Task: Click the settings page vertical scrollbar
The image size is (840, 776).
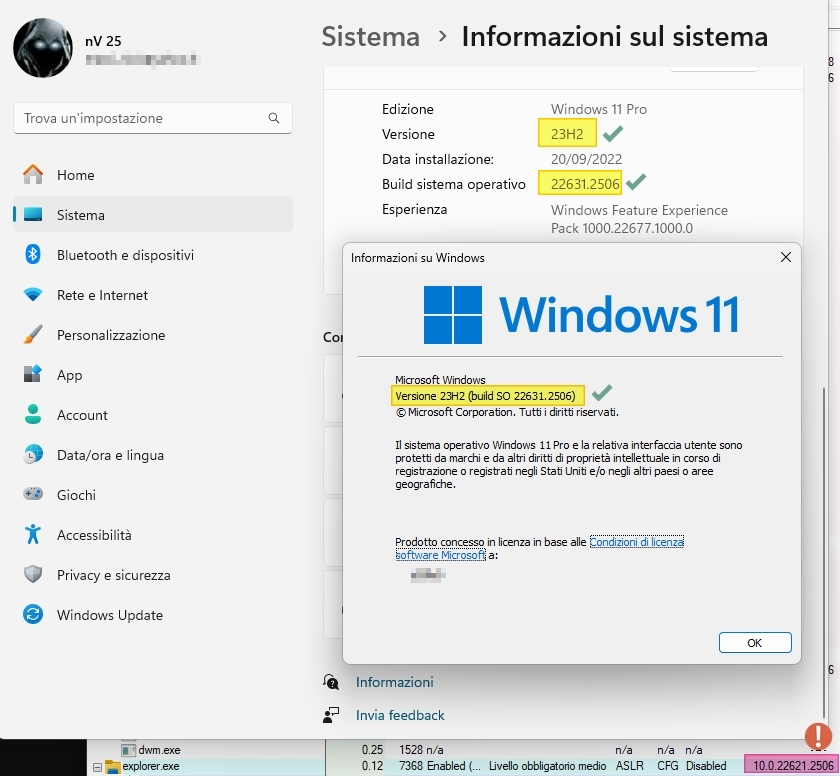Action: [824, 552]
